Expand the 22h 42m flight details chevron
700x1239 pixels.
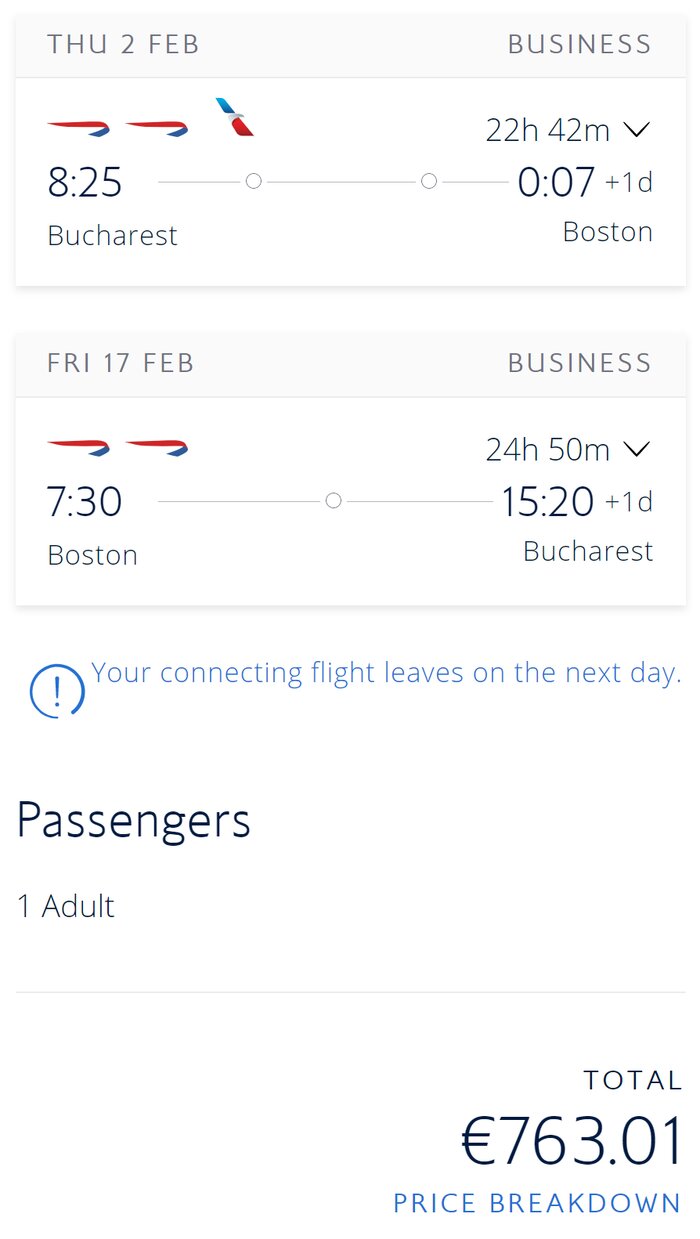tap(637, 130)
